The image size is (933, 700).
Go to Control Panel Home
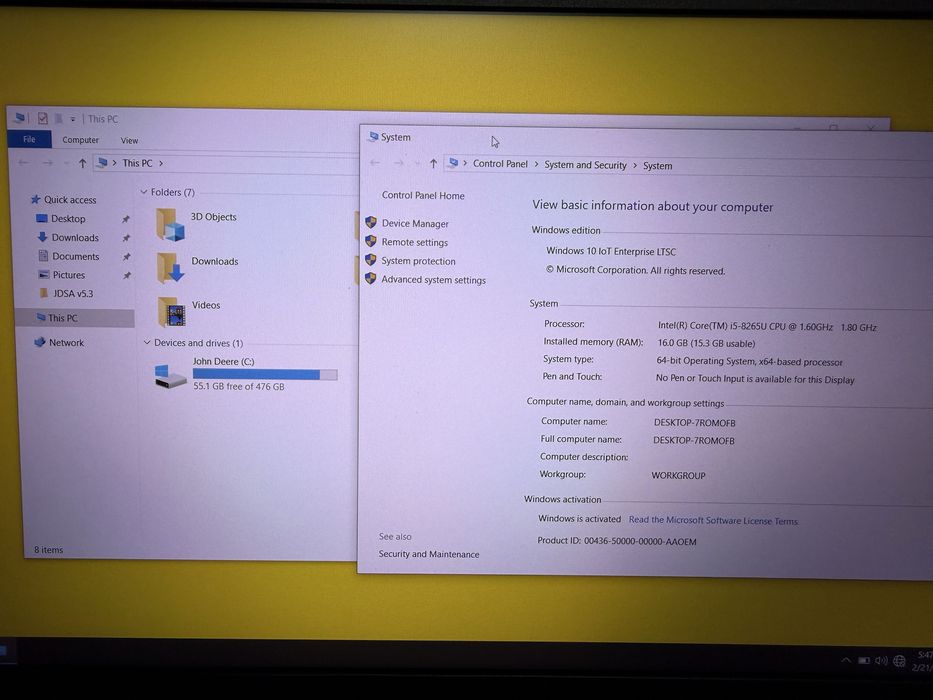(423, 195)
